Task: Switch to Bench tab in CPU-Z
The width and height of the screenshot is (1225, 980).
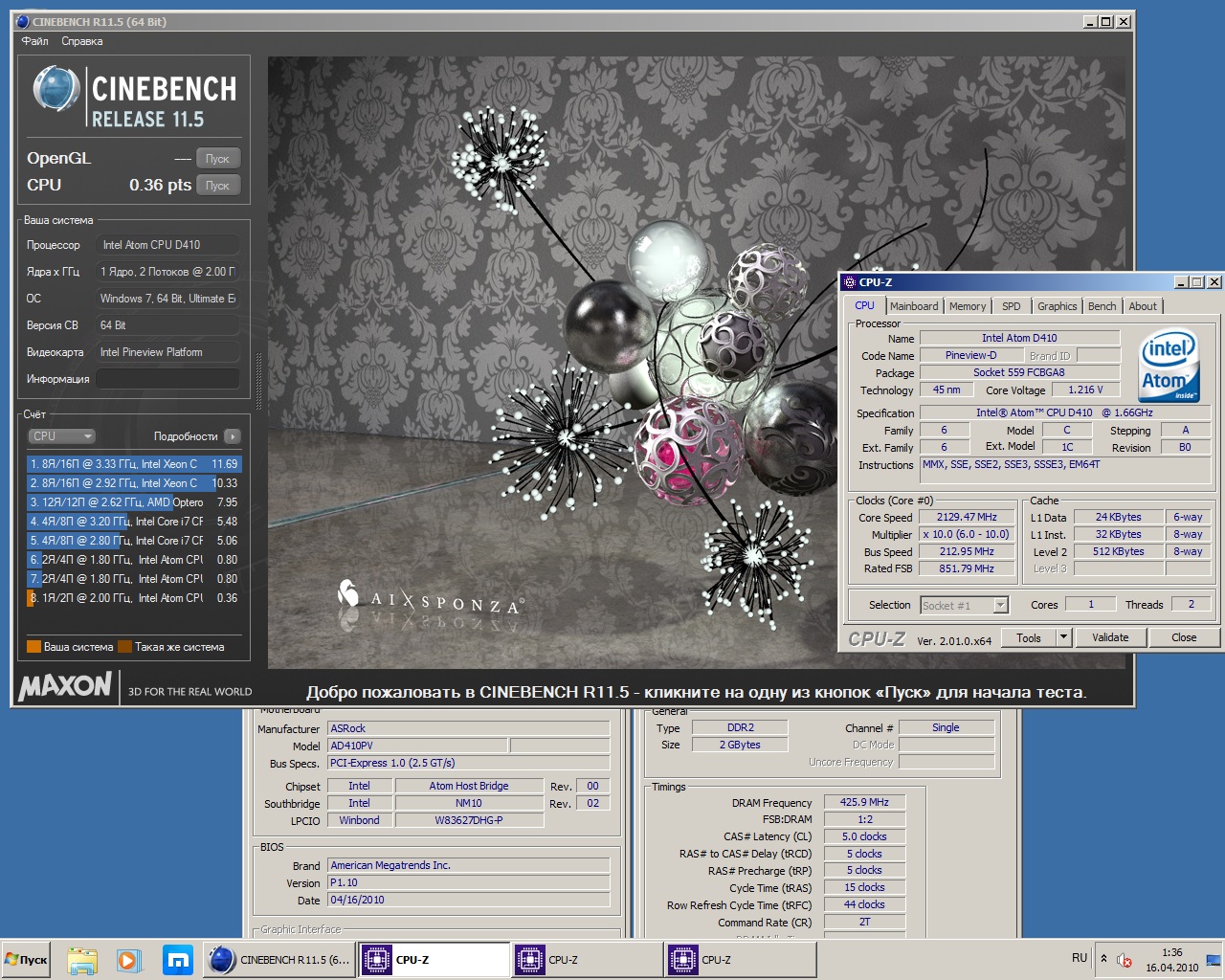Action: [1102, 306]
